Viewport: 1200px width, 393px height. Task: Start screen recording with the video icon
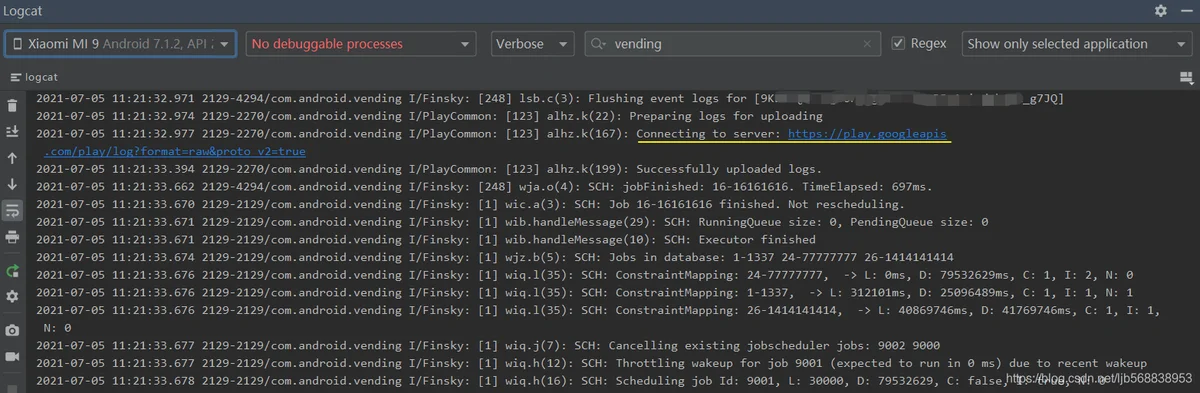(12, 356)
